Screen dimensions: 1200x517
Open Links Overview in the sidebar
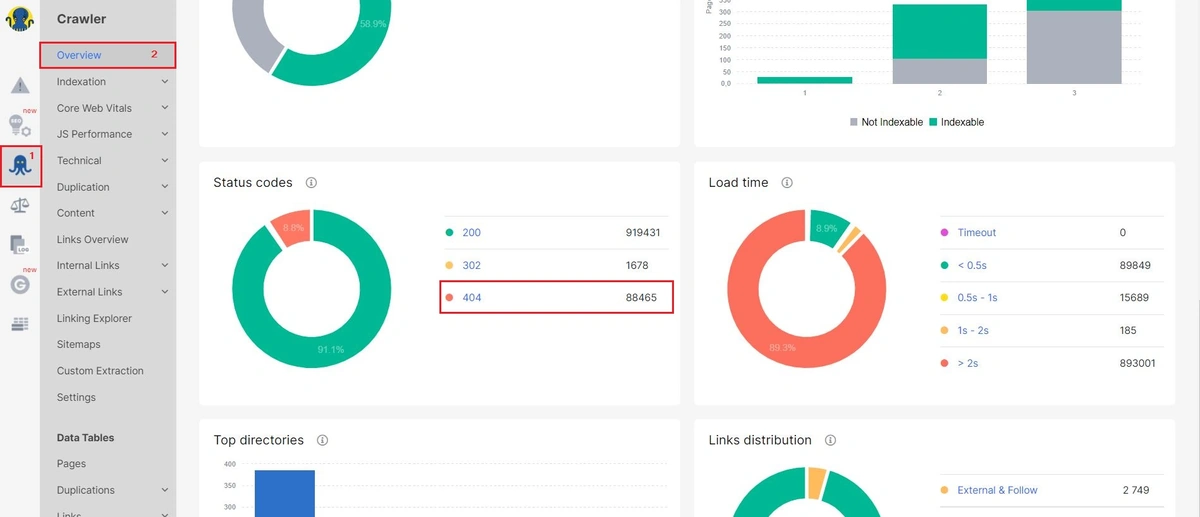coord(93,239)
